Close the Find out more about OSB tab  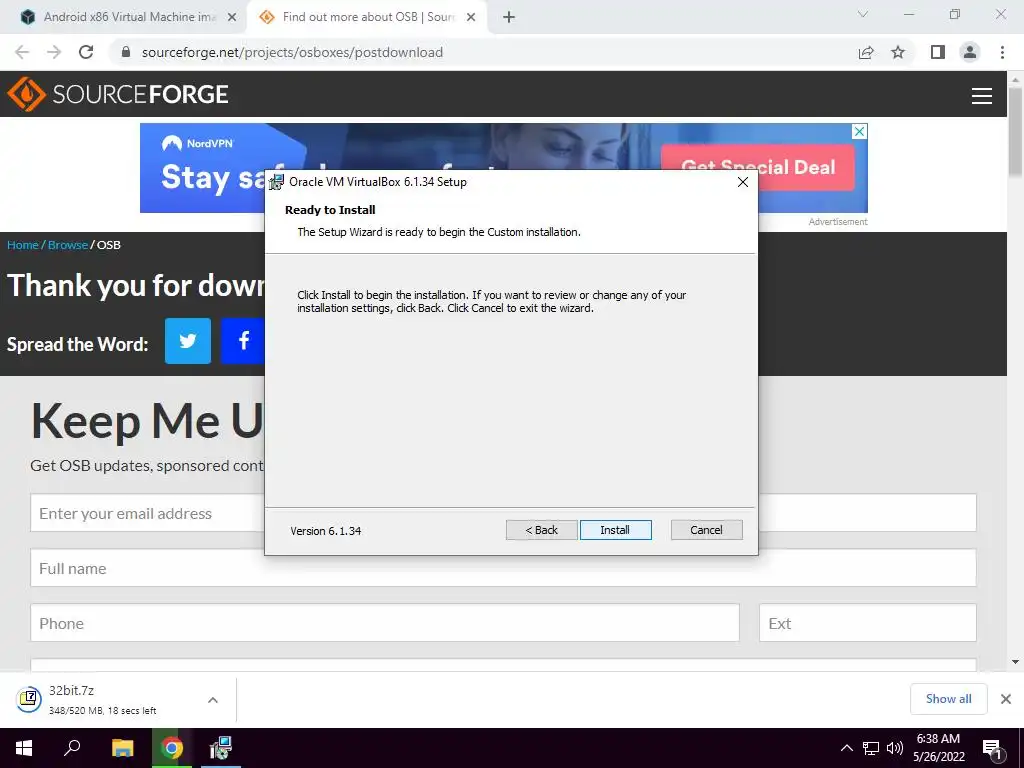click(471, 18)
